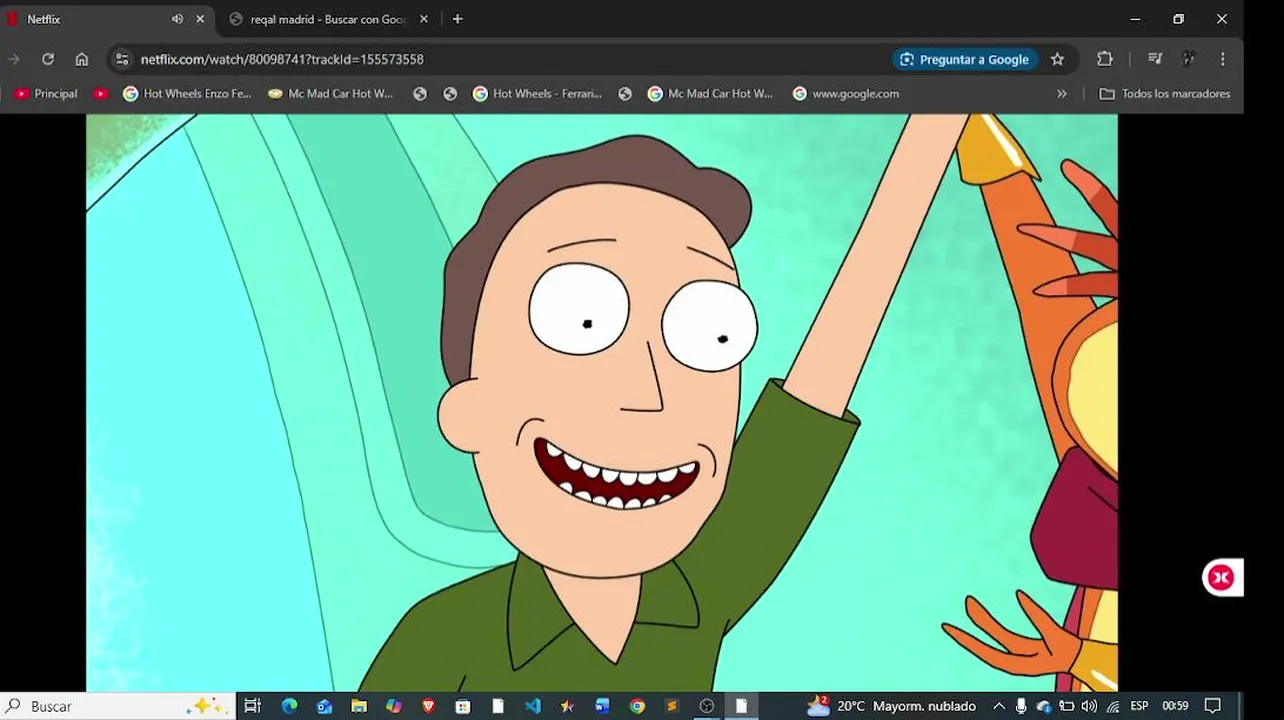Open Task View on taskbar
Screen dimensions: 1284x720
(253, 706)
